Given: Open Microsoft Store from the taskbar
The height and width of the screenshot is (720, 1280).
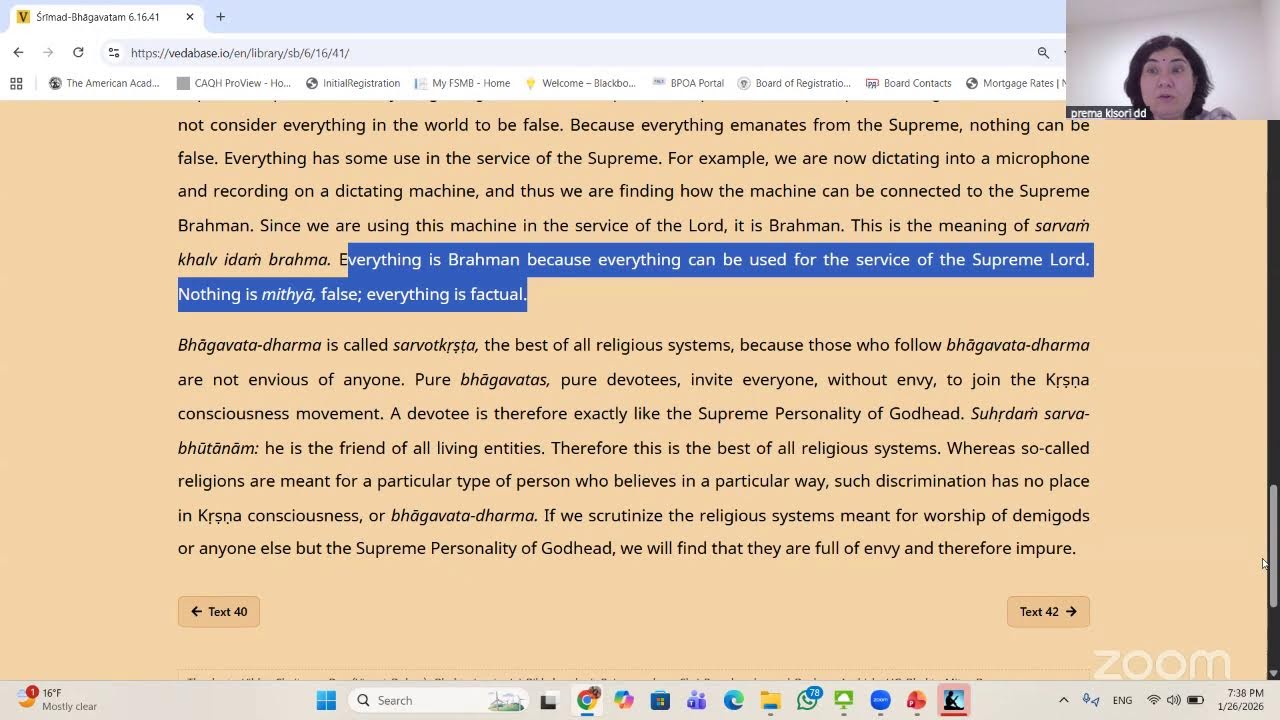Looking at the screenshot, I should [x=660, y=700].
